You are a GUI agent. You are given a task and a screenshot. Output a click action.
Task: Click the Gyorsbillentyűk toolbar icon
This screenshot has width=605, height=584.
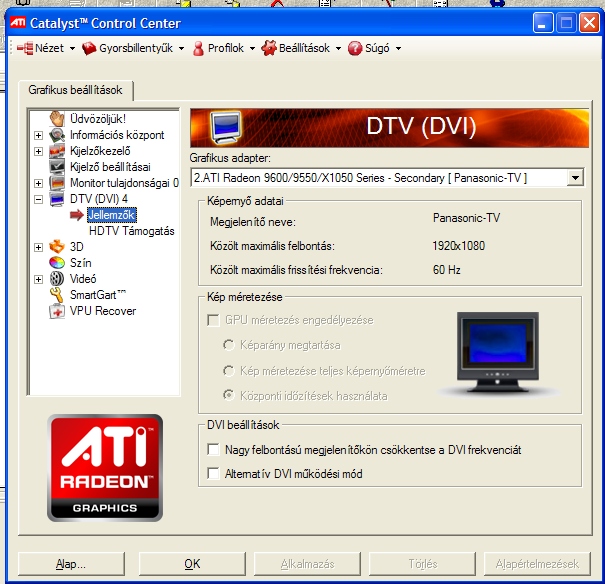(x=89, y=48)
